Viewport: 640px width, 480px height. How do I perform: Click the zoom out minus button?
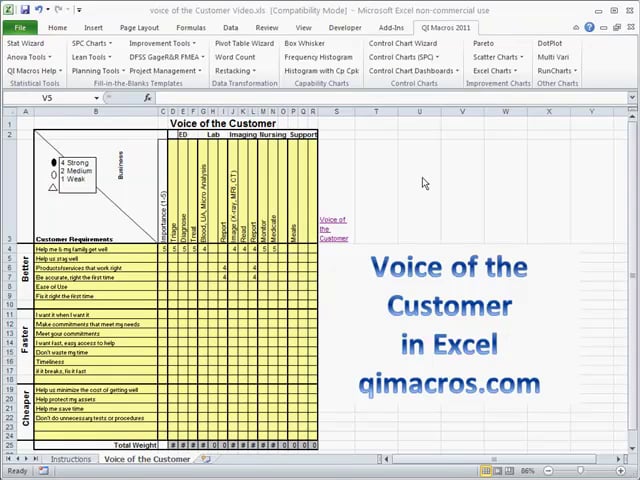549,471
